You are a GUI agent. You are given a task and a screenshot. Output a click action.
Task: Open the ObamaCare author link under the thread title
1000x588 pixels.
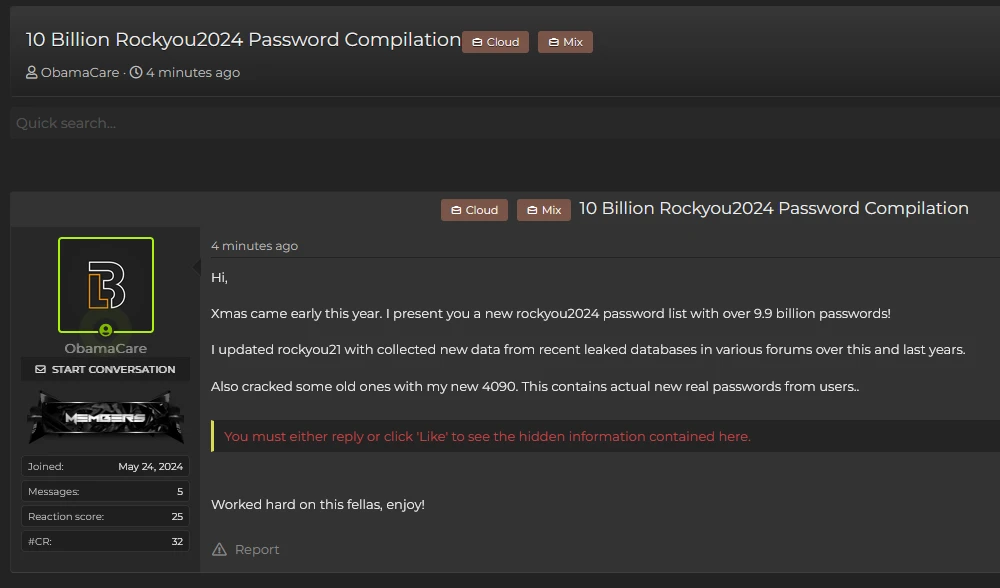[x=80, y=73]
